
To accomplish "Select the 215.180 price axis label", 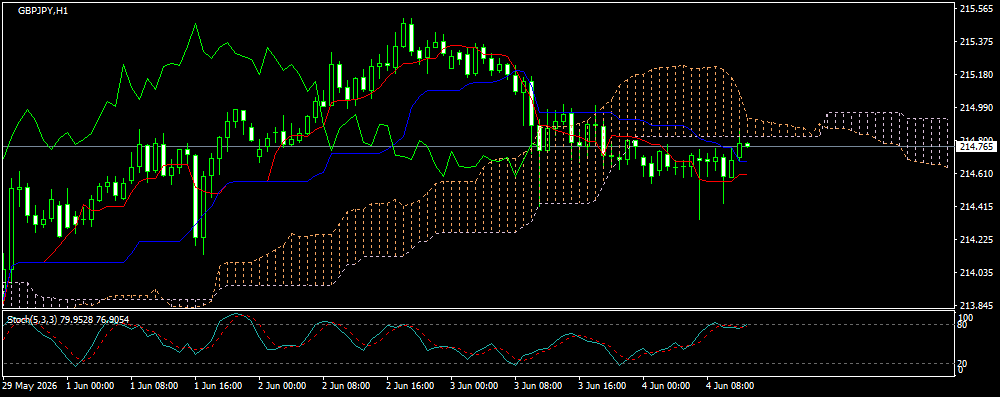I will 976,75.
